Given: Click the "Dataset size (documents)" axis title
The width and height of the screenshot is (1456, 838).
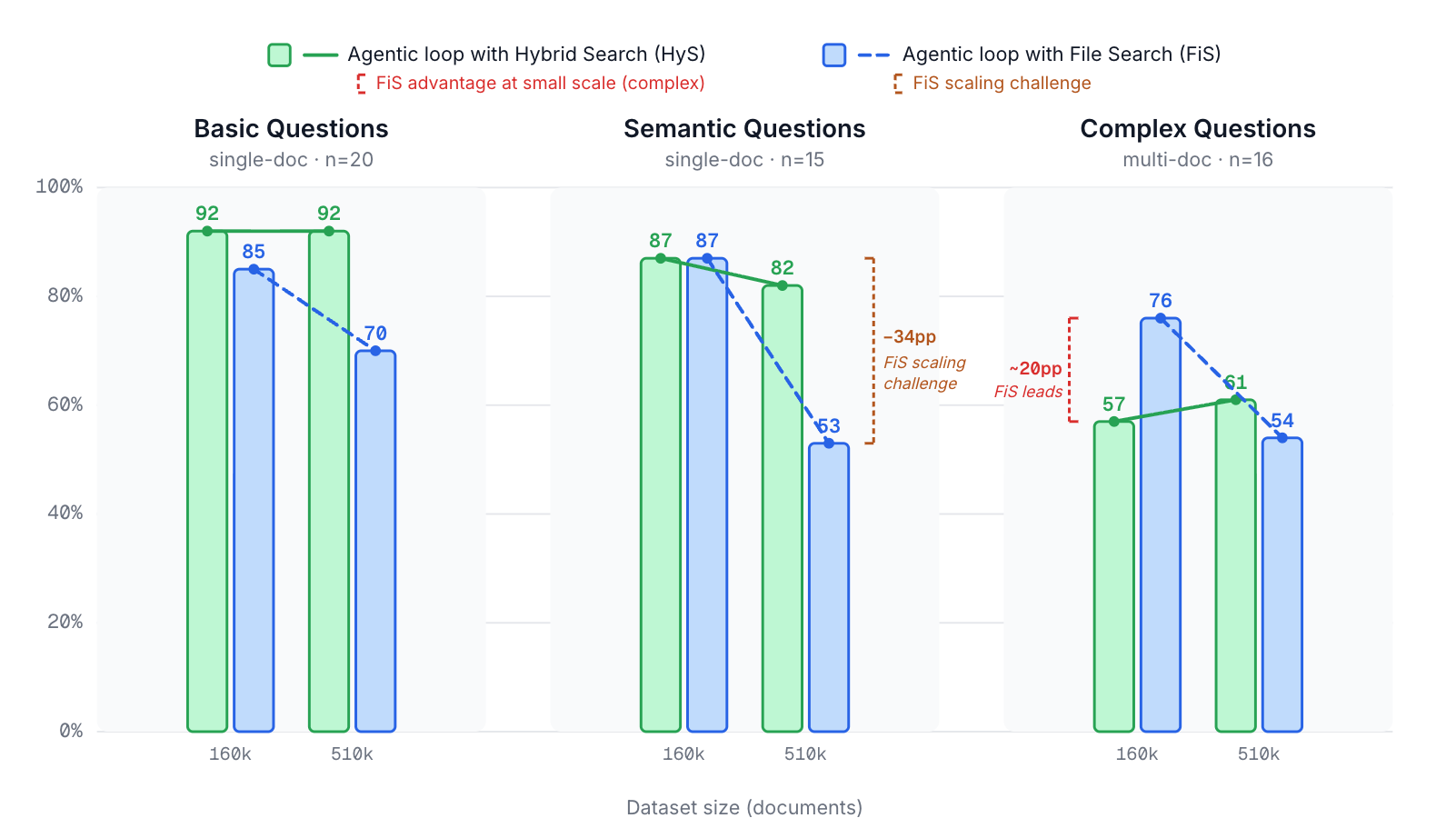Looking at the screenshot, I should [x=744, y=808].
